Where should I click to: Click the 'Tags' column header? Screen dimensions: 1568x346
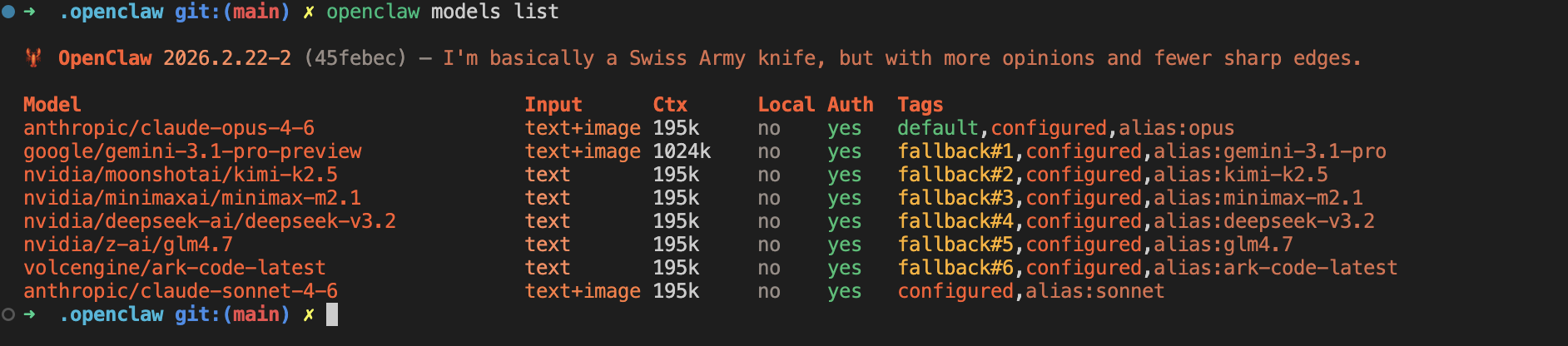tap(920, 105)
